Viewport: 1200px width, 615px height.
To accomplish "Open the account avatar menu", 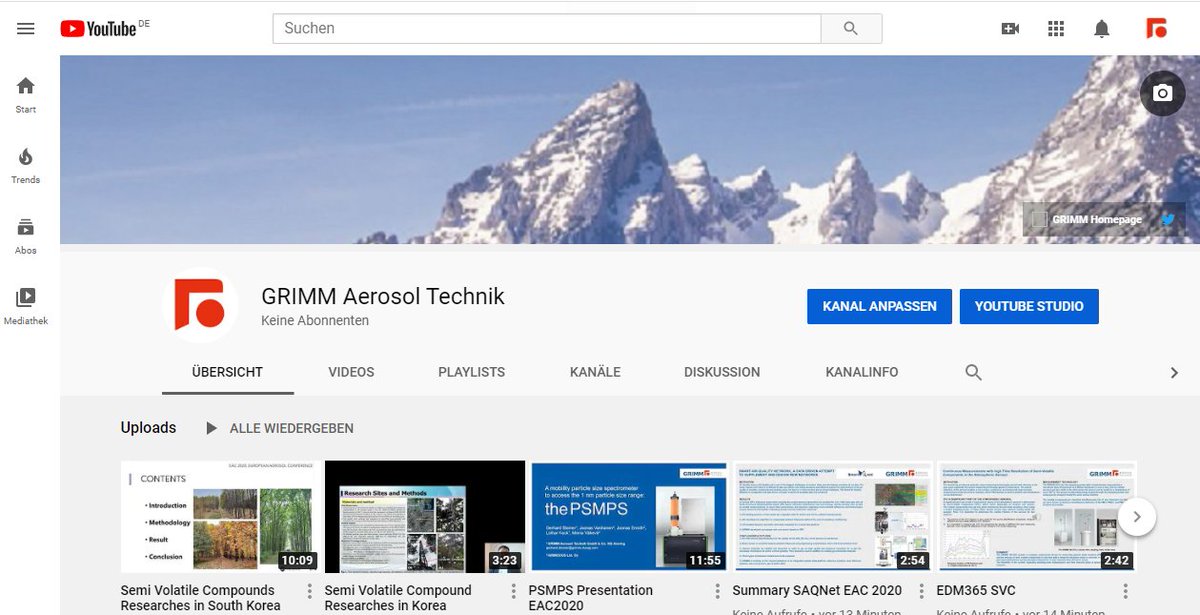I will [x=1157, y=28].
